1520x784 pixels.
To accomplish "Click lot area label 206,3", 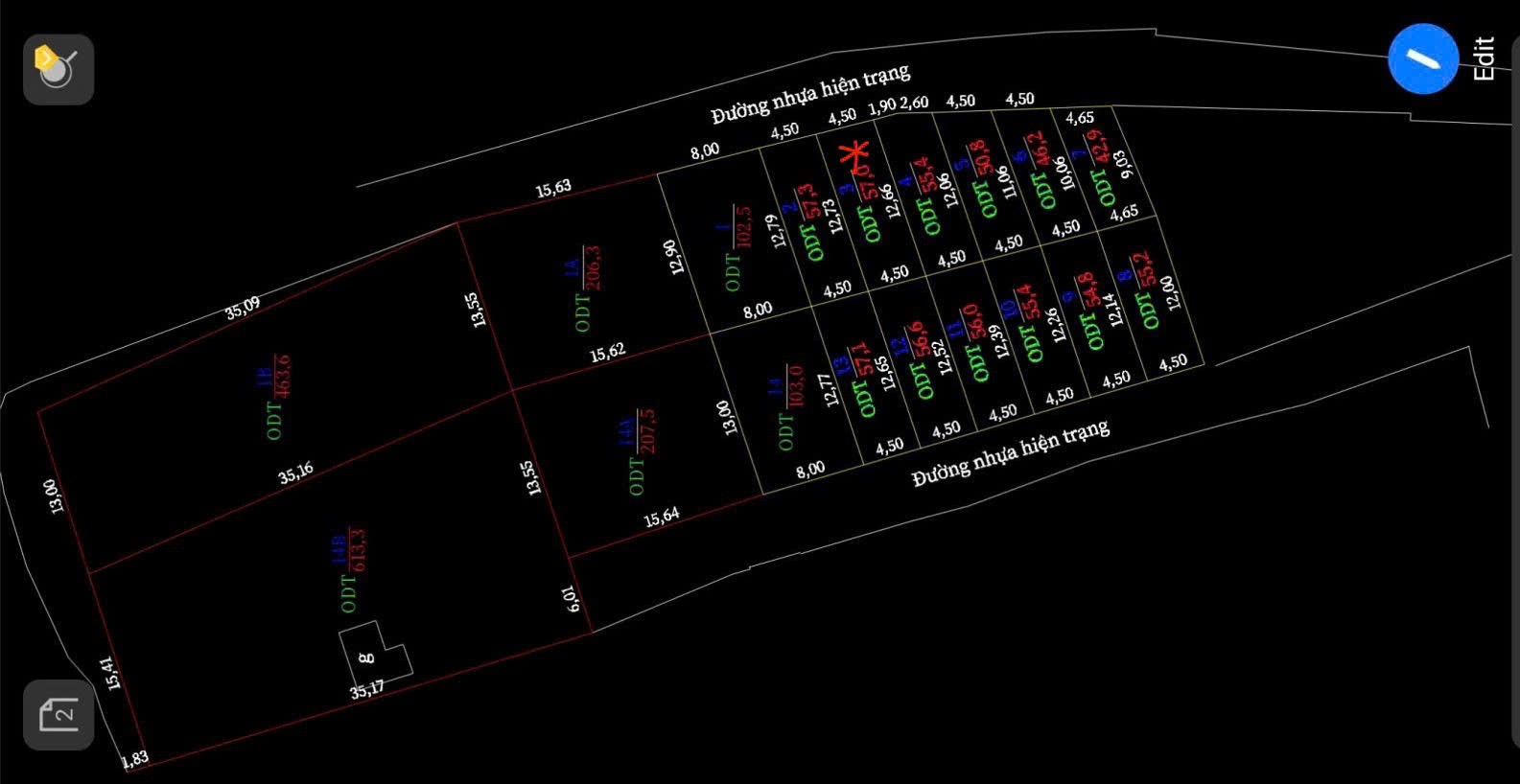I will pos(593,267).
